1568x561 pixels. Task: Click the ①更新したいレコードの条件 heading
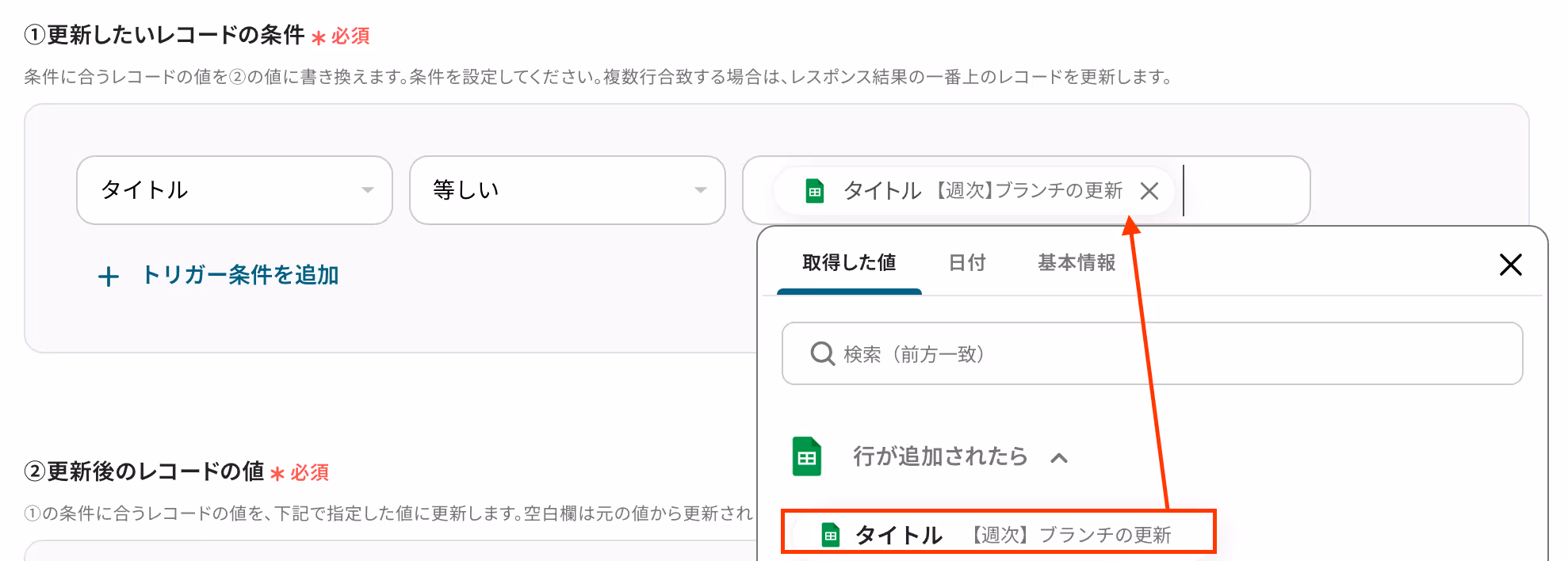pos(164,35)
